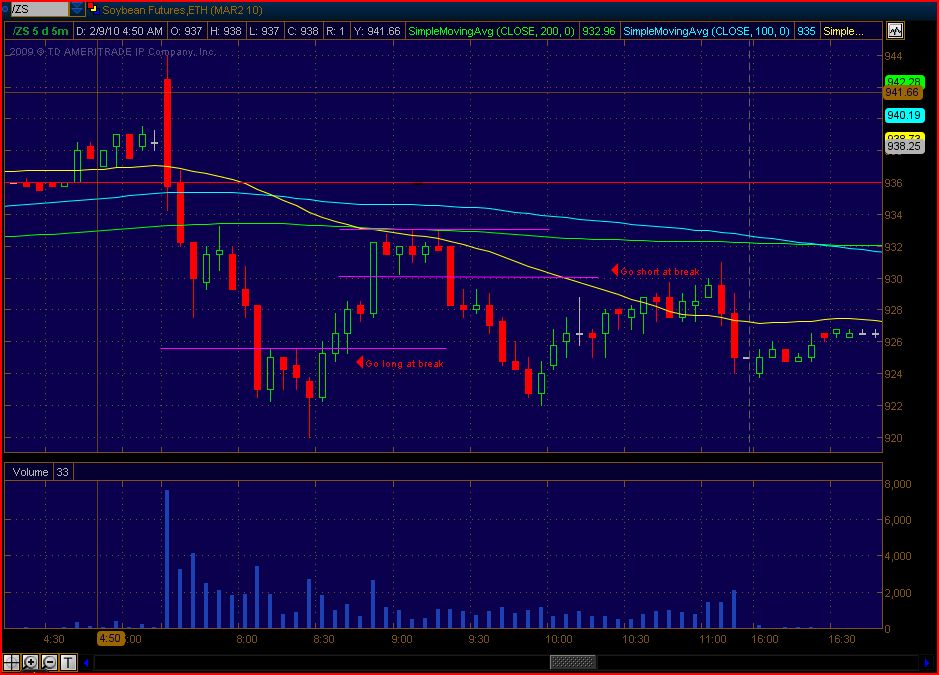The height and width of the screenshot is (675, 939).
Task: Click right arrow of horizontal scrollbar
Action: pos(928,662)
